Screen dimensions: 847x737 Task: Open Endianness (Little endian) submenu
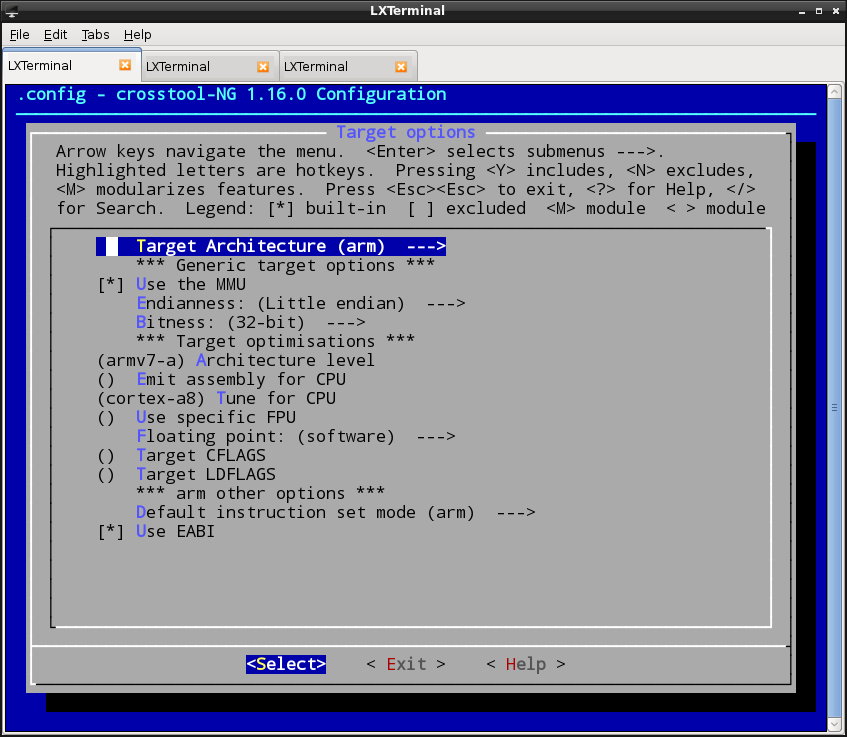[x=300, y=303]
